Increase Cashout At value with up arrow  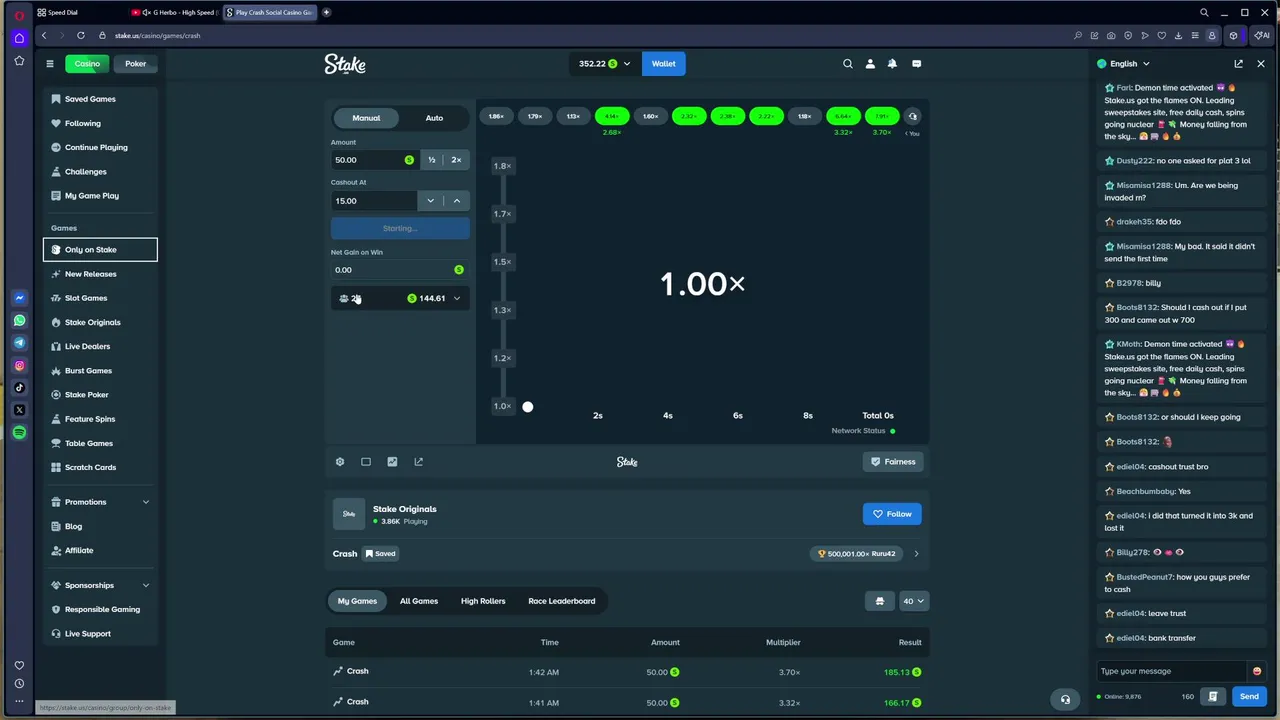pyautogui.click(x=457, y=201)
